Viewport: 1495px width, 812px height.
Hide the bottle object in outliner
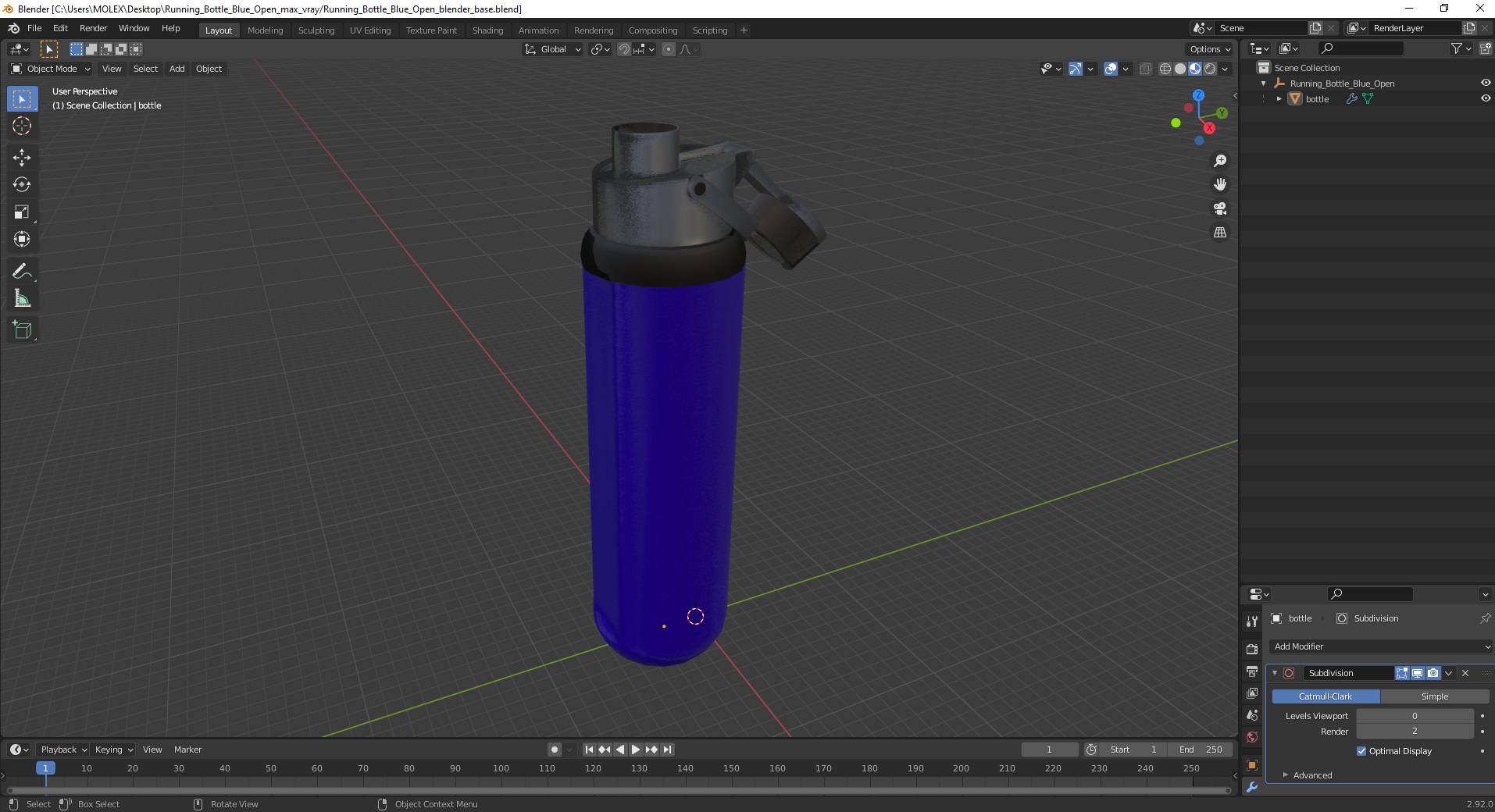tap(1486, 98)
